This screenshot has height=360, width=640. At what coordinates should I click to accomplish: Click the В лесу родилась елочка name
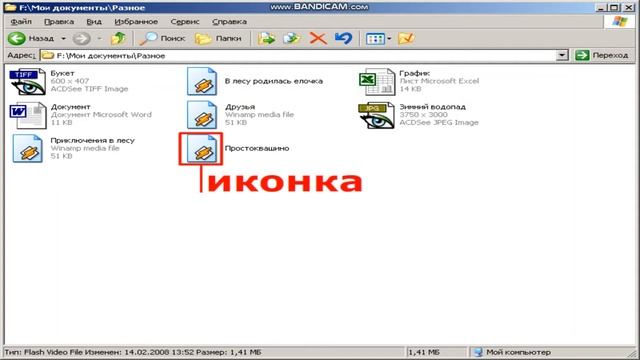click(274, 81)
